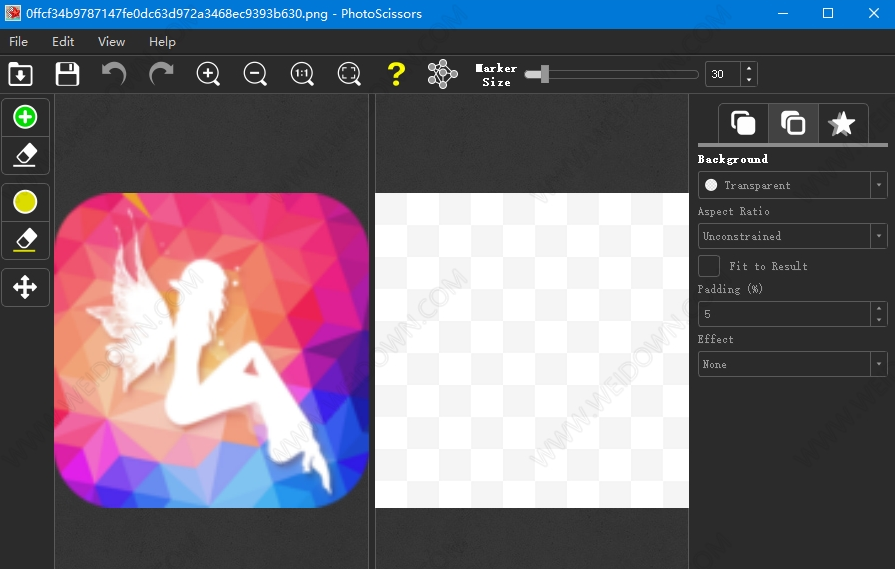This screenshot has height=569, width=895.
Task: Open the Effect None dropdown
Action: 792,364
